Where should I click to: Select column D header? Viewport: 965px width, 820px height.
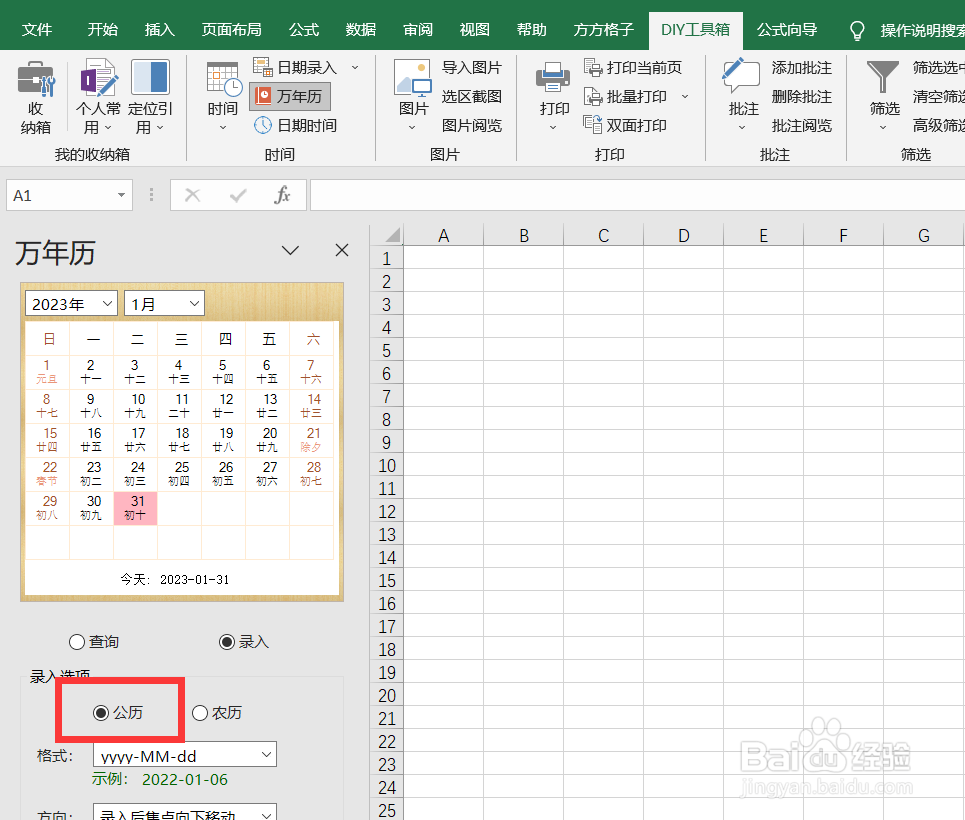[683, 235]
